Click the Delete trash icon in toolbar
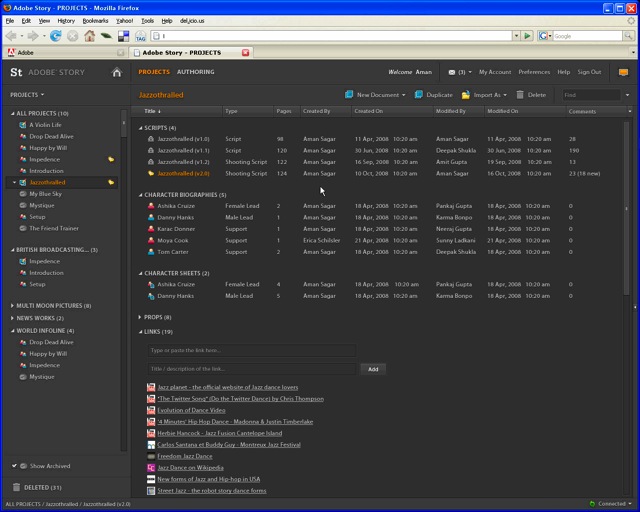The height and width of the screenshot is (512, 640). 520,95
